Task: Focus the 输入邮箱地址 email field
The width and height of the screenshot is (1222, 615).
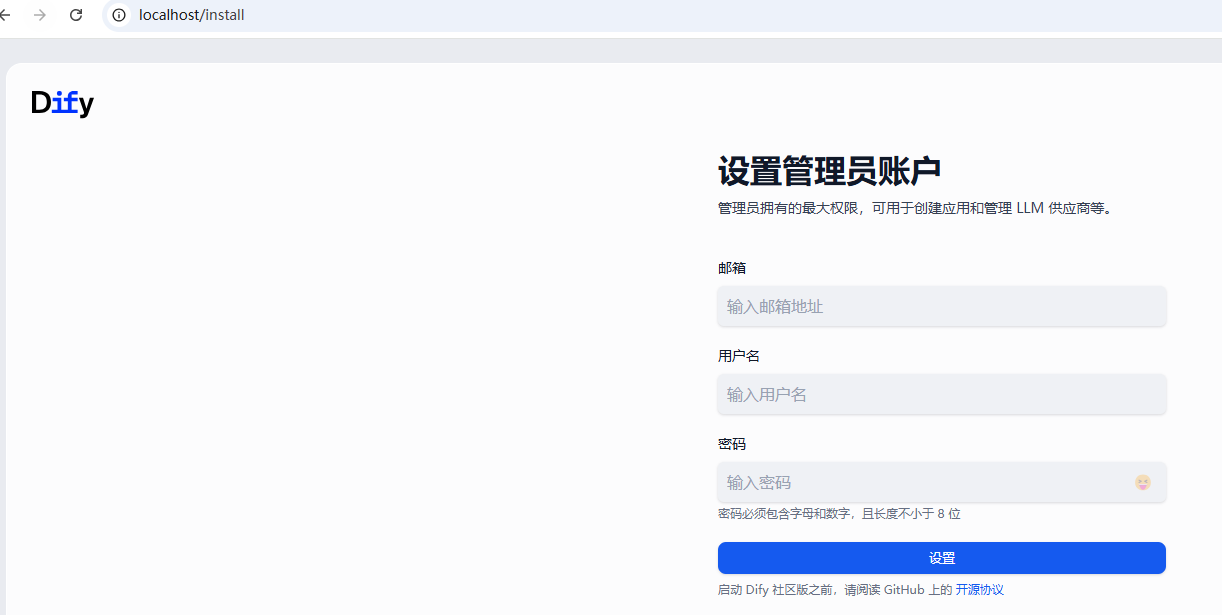Action: [x=942, y=306]
